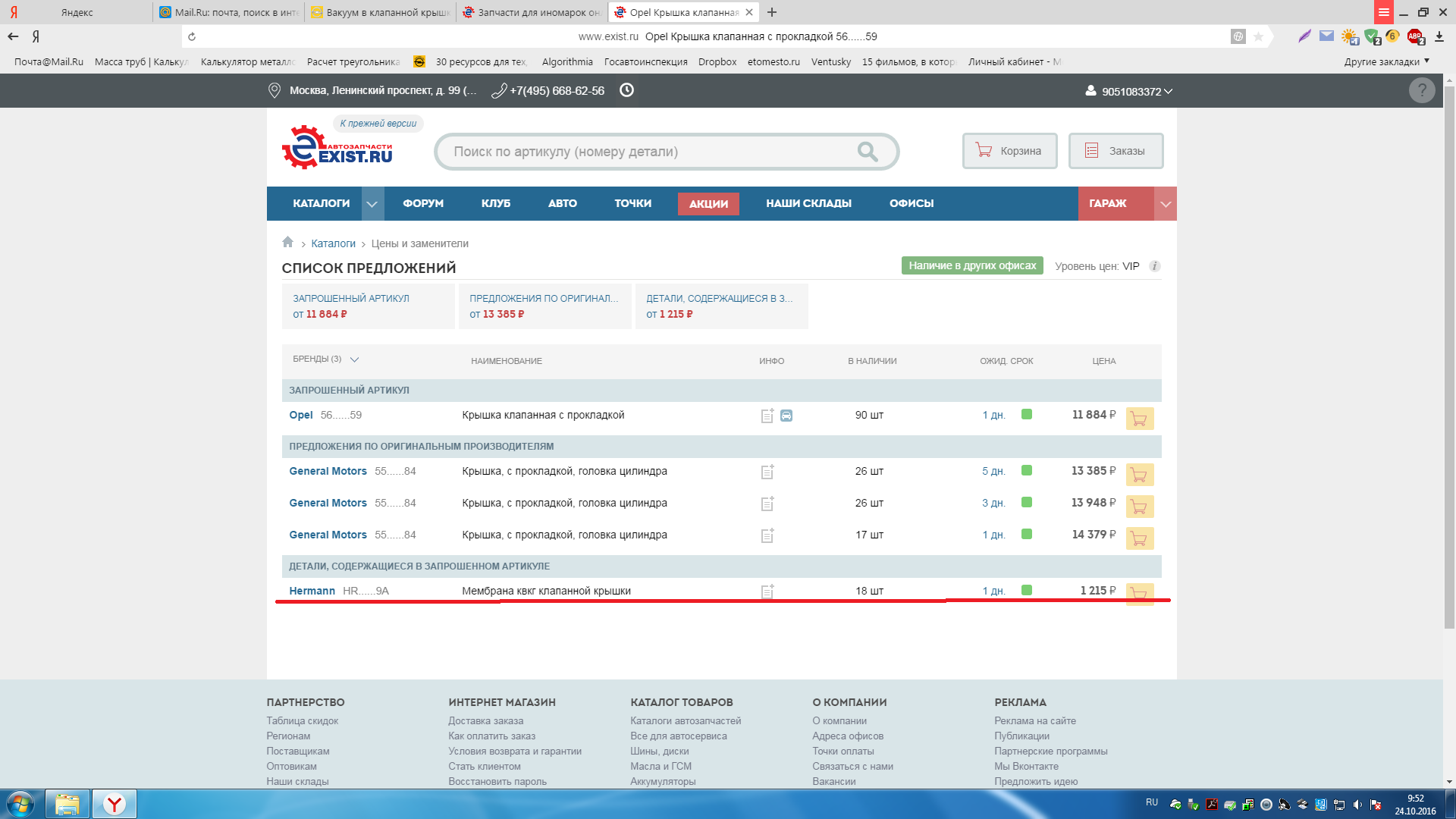Click price level info icon

point(1154,266)
